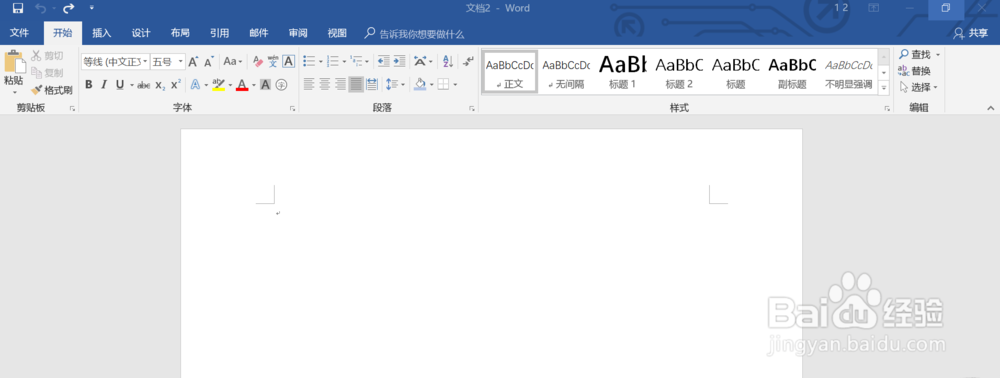This screenshot has height=378, width=1000.
Task: Toggle show paragraph marks button
Action: (469, 62)
